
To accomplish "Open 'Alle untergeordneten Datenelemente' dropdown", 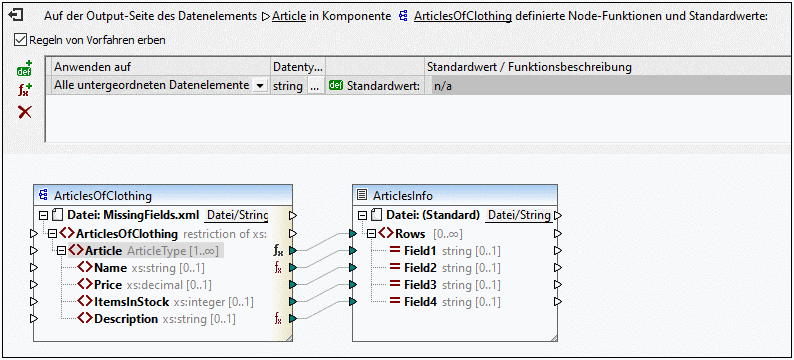I will point(259,86).
